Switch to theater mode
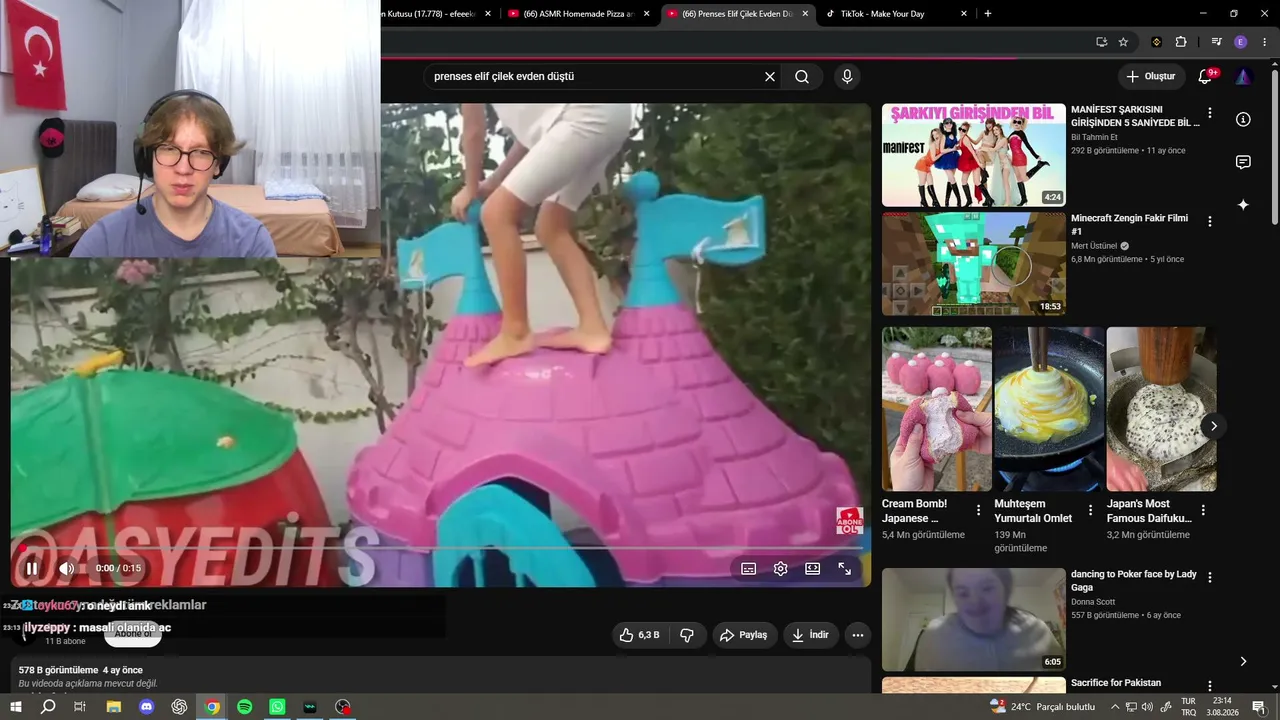 812,568
